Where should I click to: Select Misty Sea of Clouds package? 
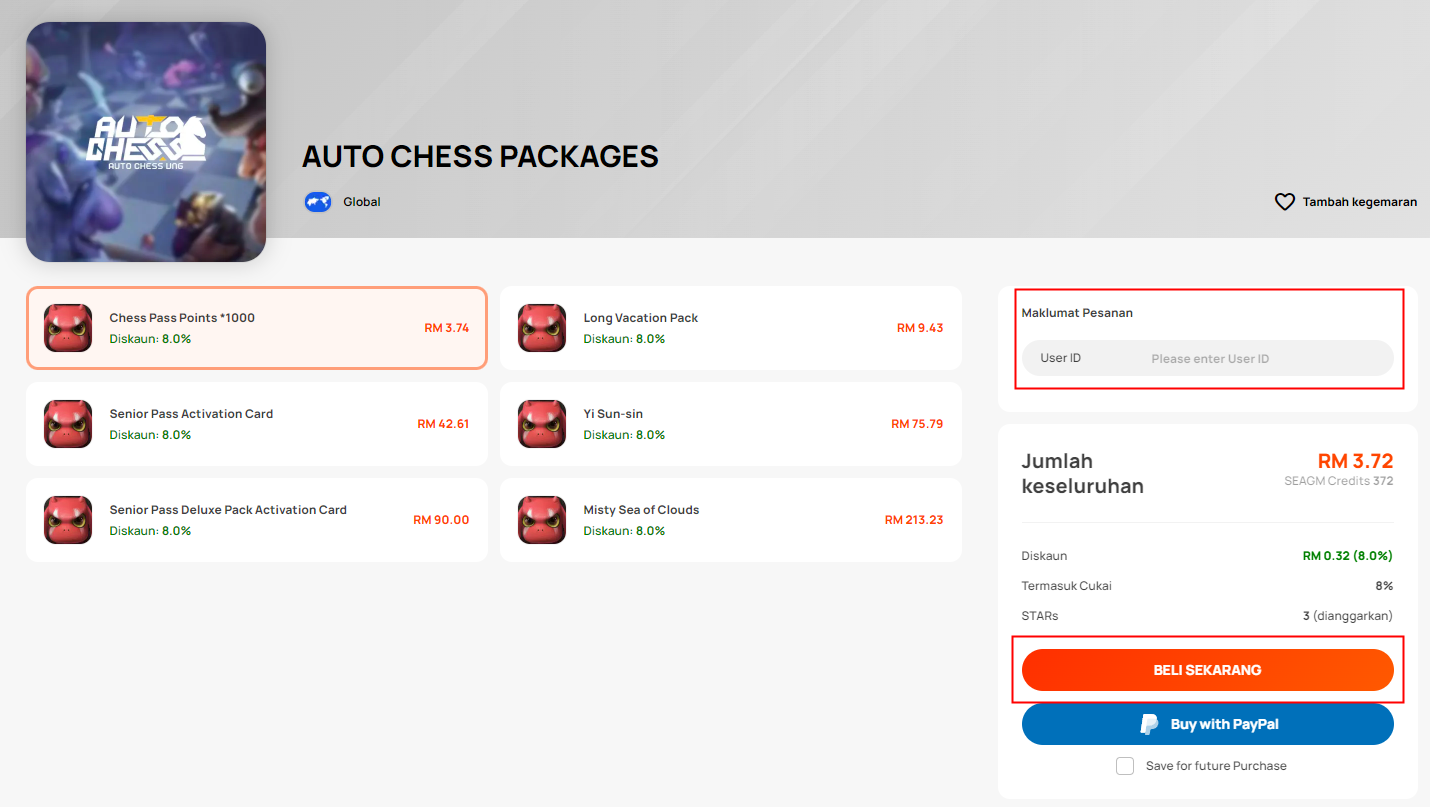click(x=730, y=520)
